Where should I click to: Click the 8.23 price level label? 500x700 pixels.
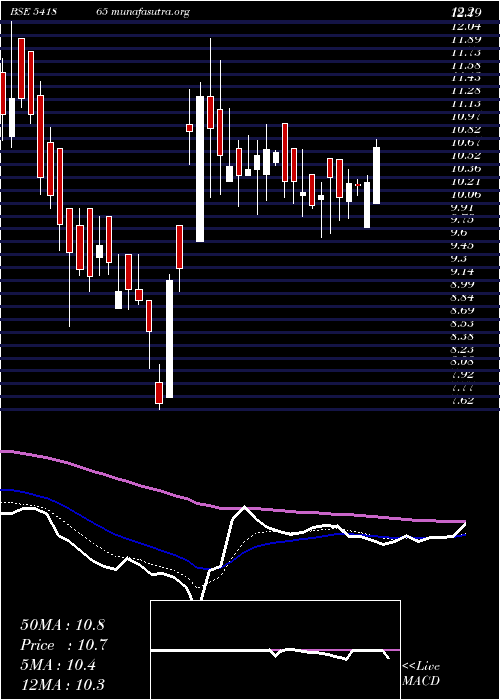(x=464, y=350)
